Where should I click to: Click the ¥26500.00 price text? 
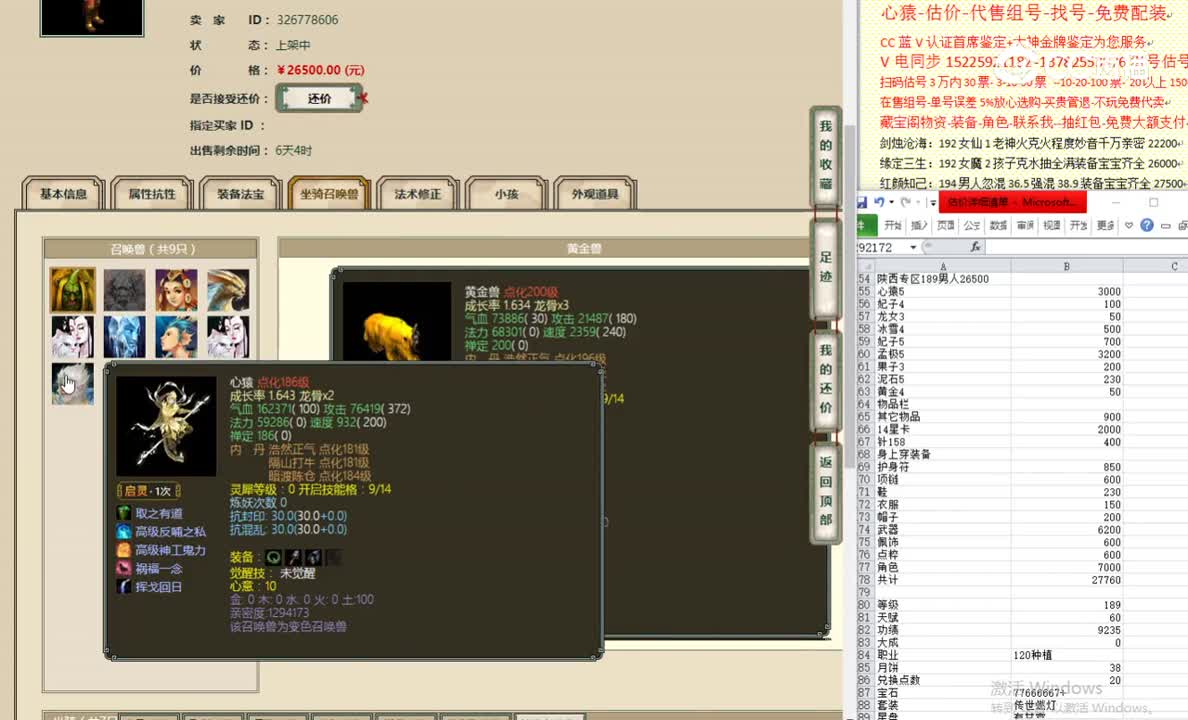[320, 70]
